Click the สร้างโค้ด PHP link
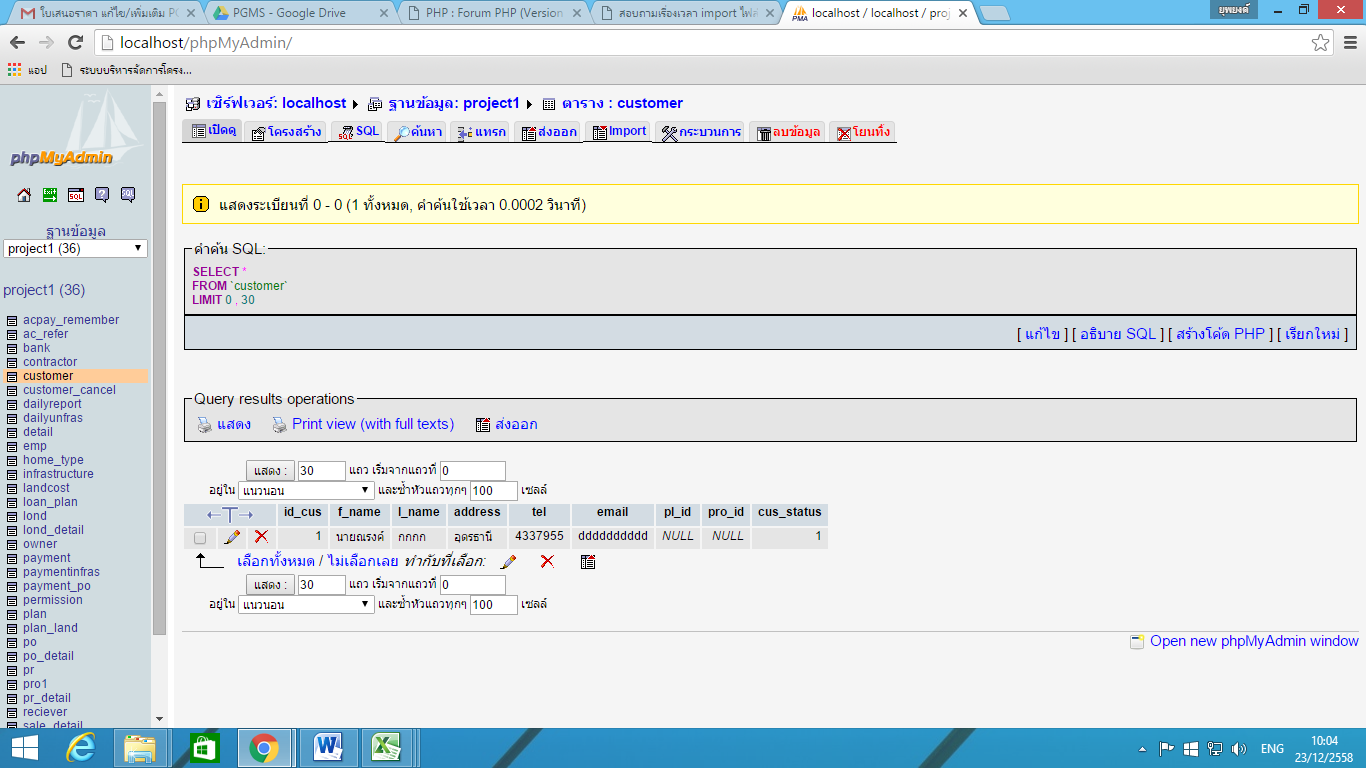The width and height of the screenshot is (1366, 768). click(x=1220, y=334)
